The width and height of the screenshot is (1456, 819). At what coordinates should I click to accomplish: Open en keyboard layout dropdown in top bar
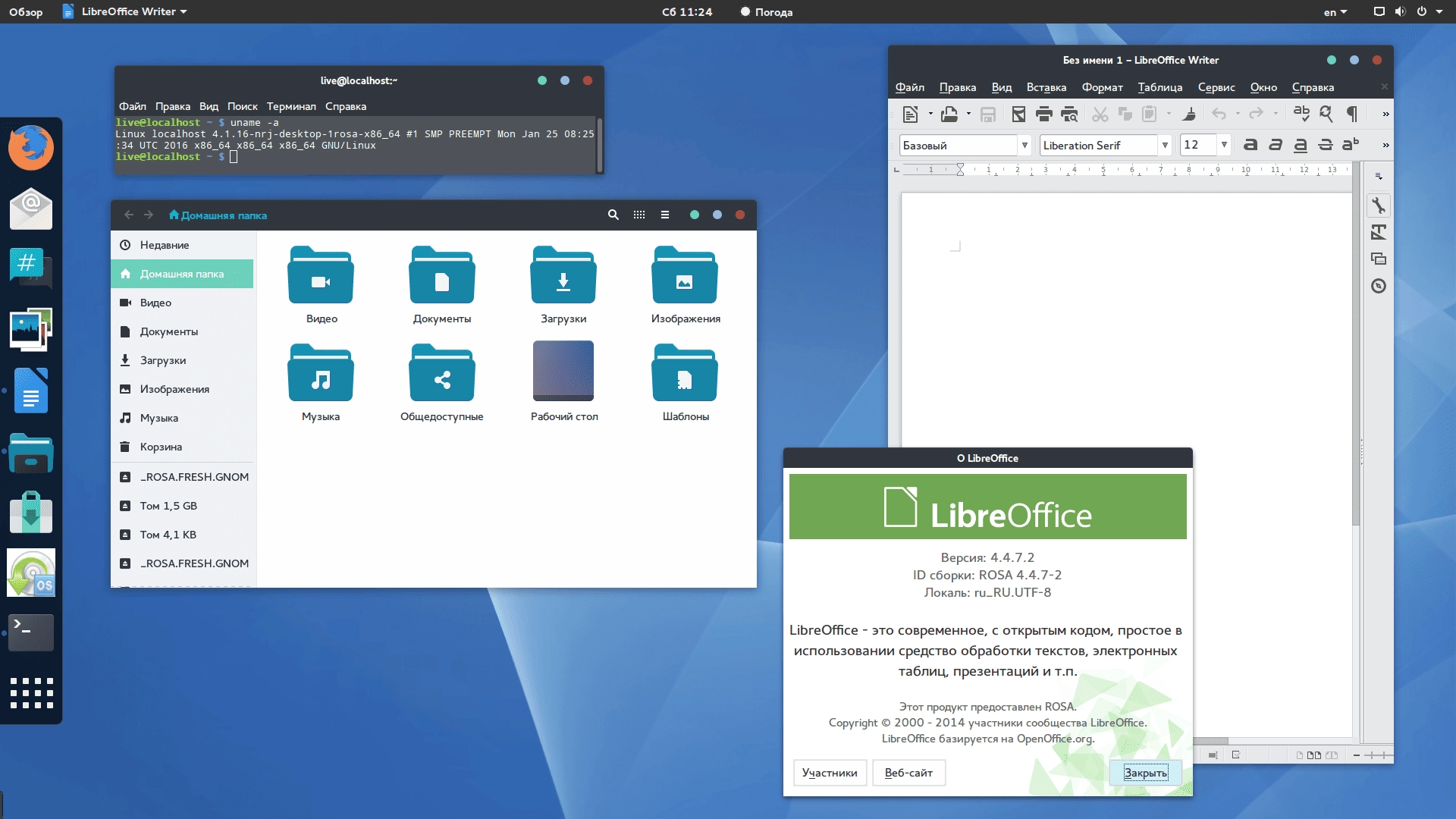pos(1335,11)
